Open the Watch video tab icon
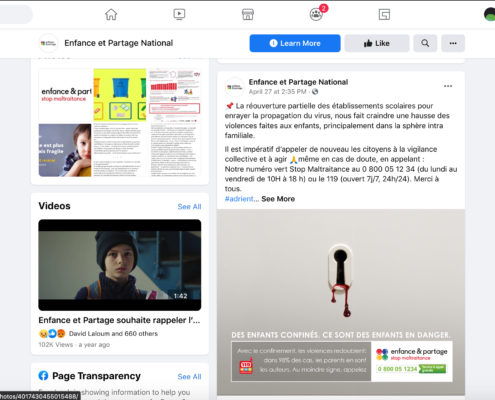The height and width of the screenshot is (400, 495). 179,14
